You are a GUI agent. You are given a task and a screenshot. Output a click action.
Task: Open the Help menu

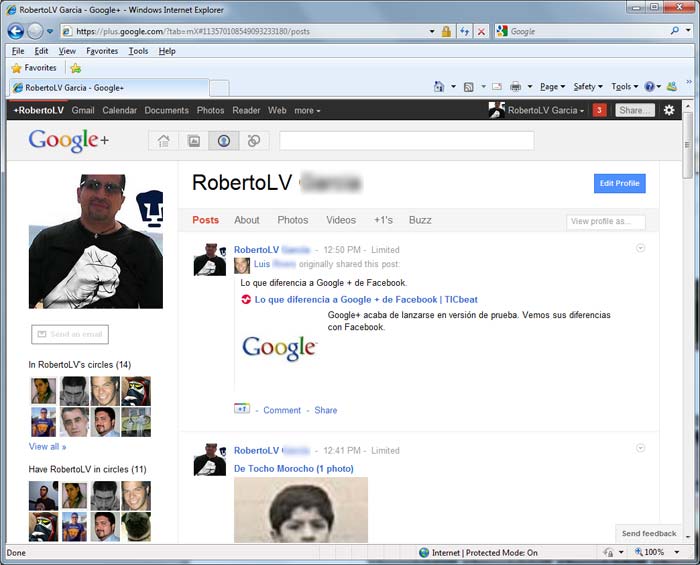(167, 51)
